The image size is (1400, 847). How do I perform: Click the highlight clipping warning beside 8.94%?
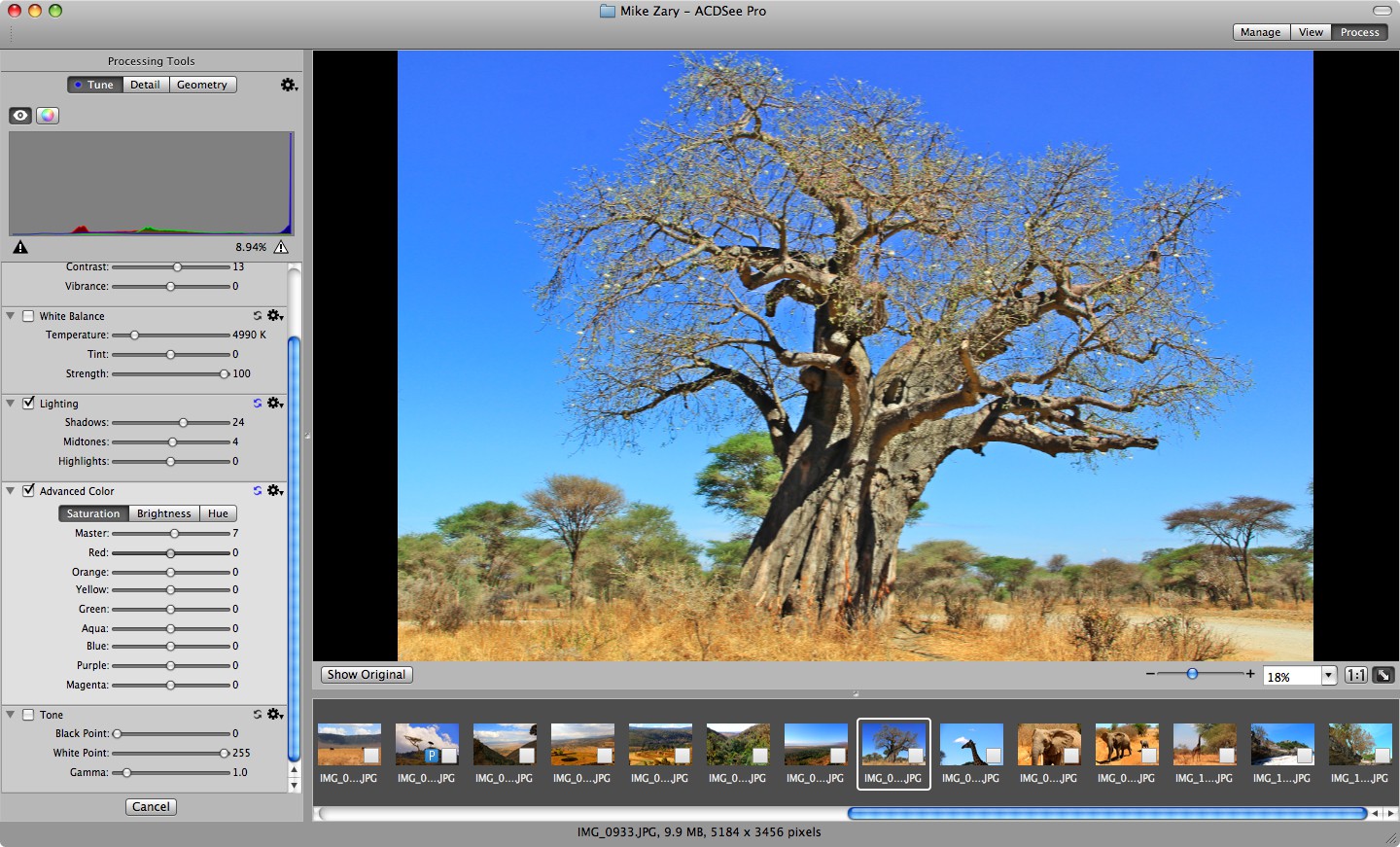(281, 247)
